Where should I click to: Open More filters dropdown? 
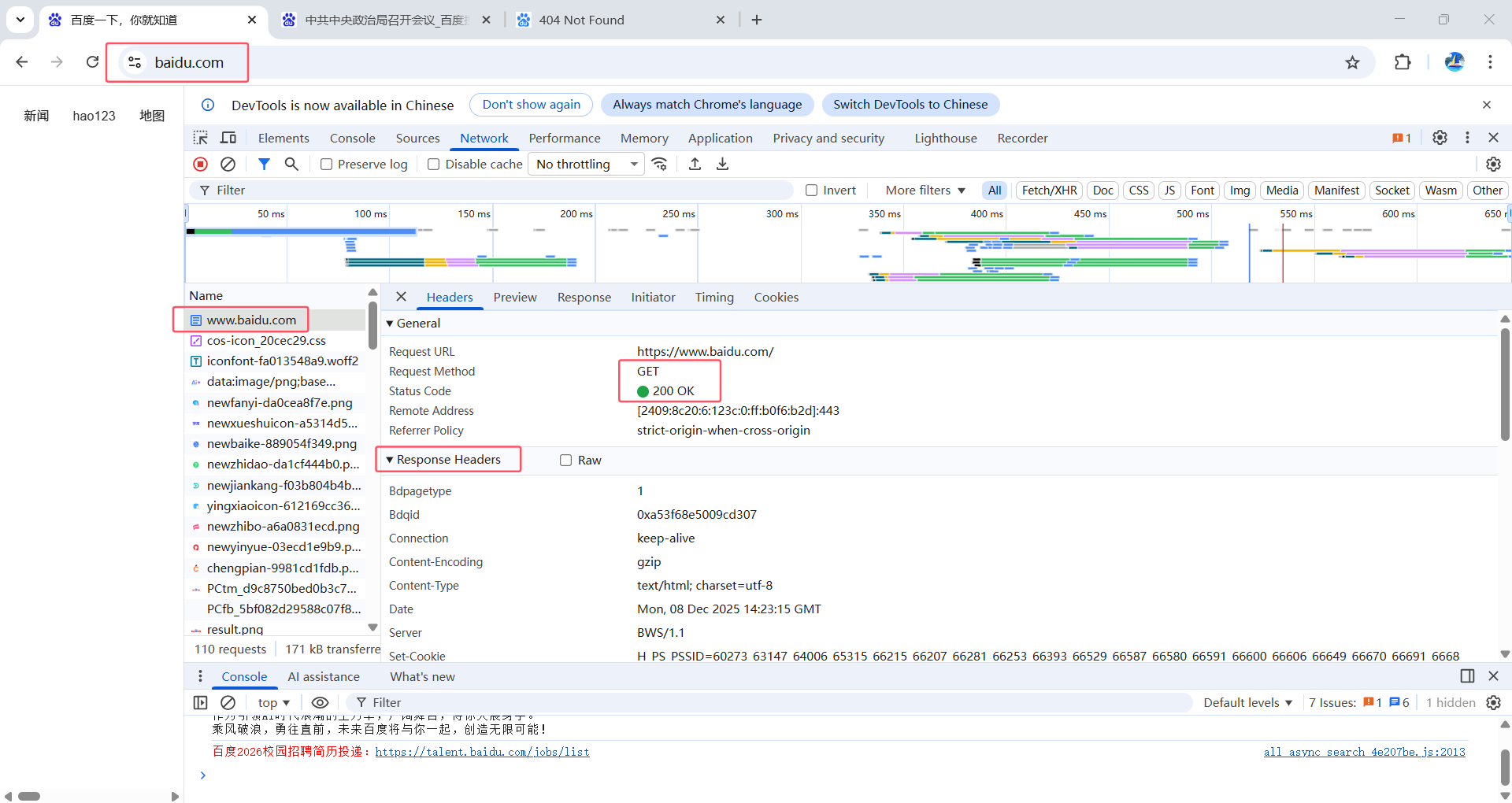(925, 190)
